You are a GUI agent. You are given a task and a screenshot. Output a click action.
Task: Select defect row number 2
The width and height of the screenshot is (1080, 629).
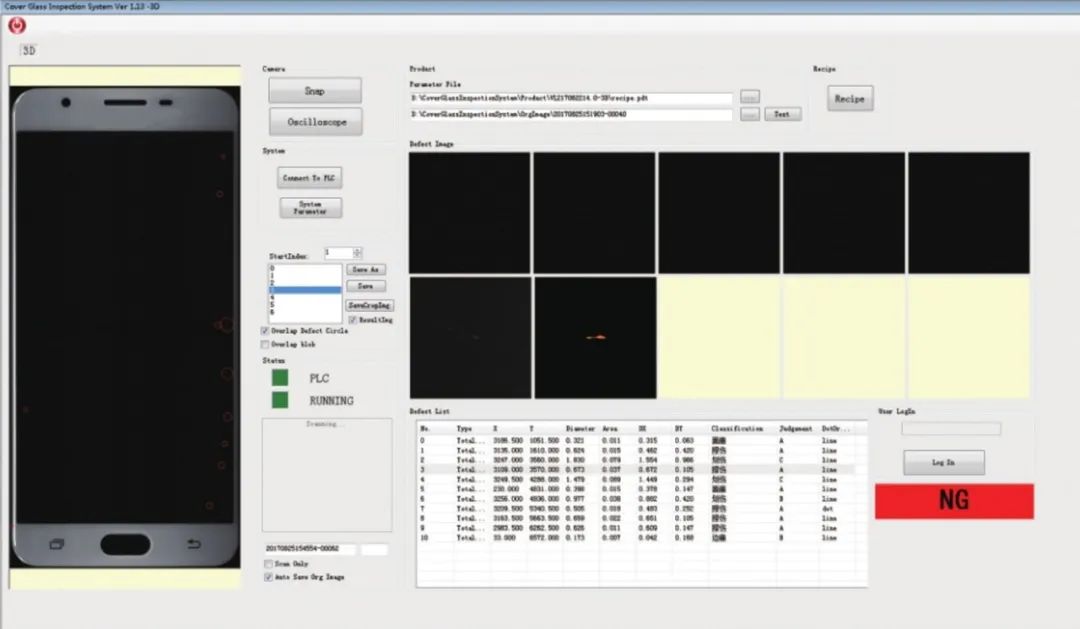636,460
